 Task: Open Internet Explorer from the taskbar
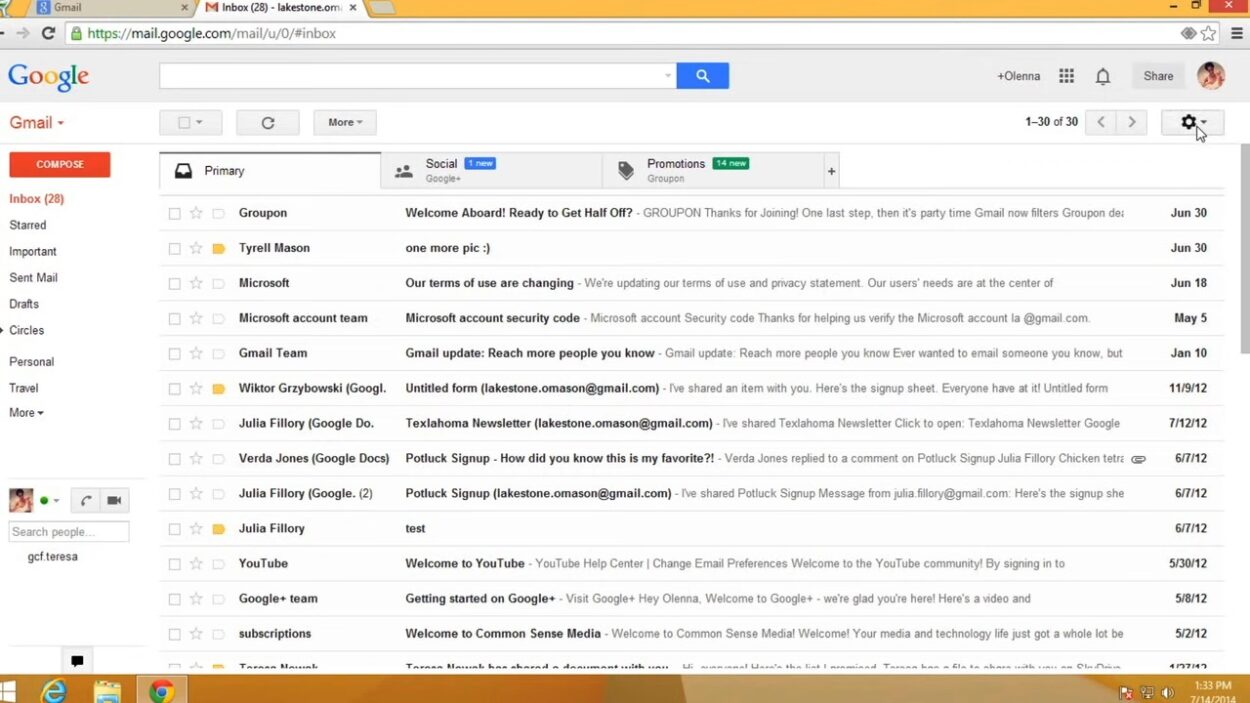[x=53, y=690]
